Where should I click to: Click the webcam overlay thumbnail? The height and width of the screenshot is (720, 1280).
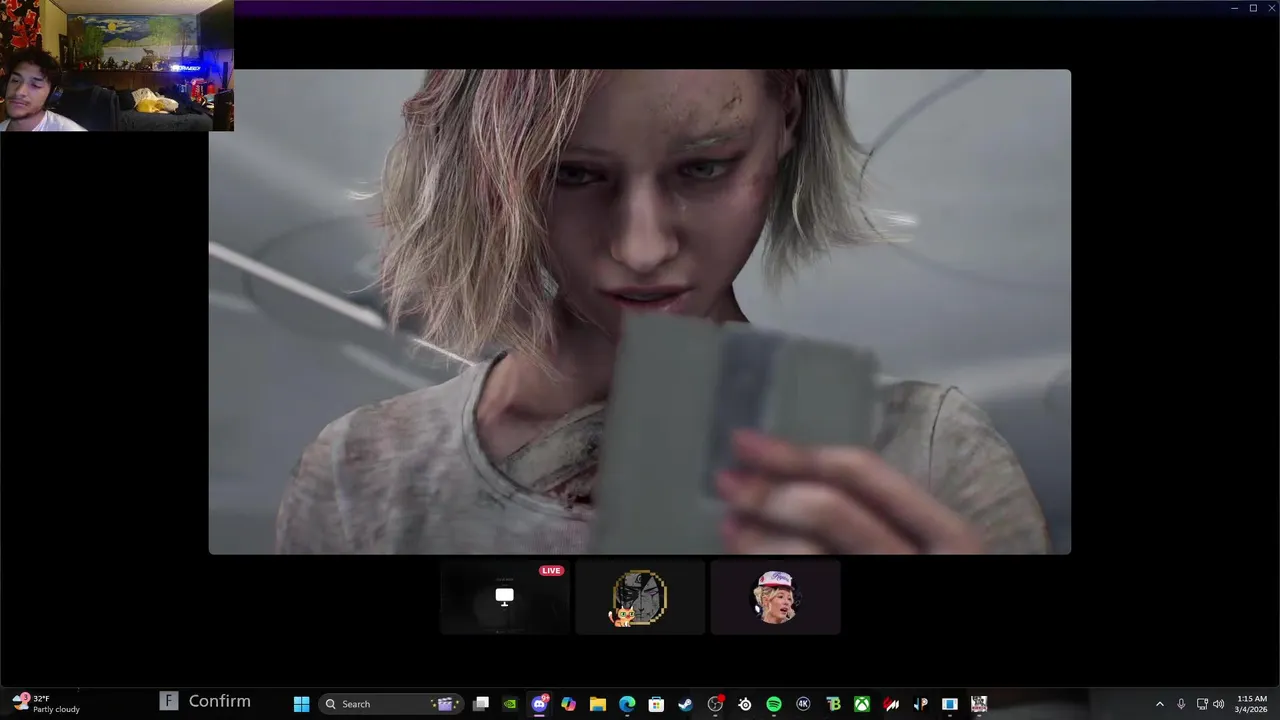pyautogui.click(x=117, y=66)
